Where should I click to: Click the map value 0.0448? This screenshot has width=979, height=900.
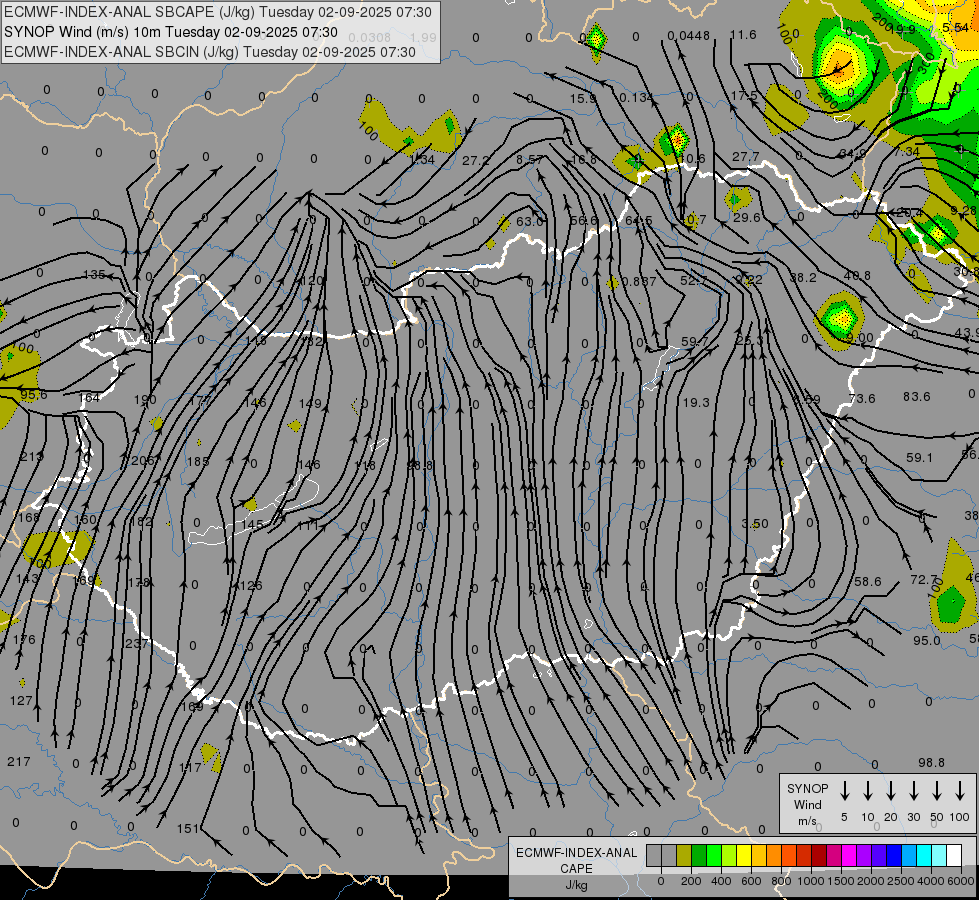coord(689,36)
